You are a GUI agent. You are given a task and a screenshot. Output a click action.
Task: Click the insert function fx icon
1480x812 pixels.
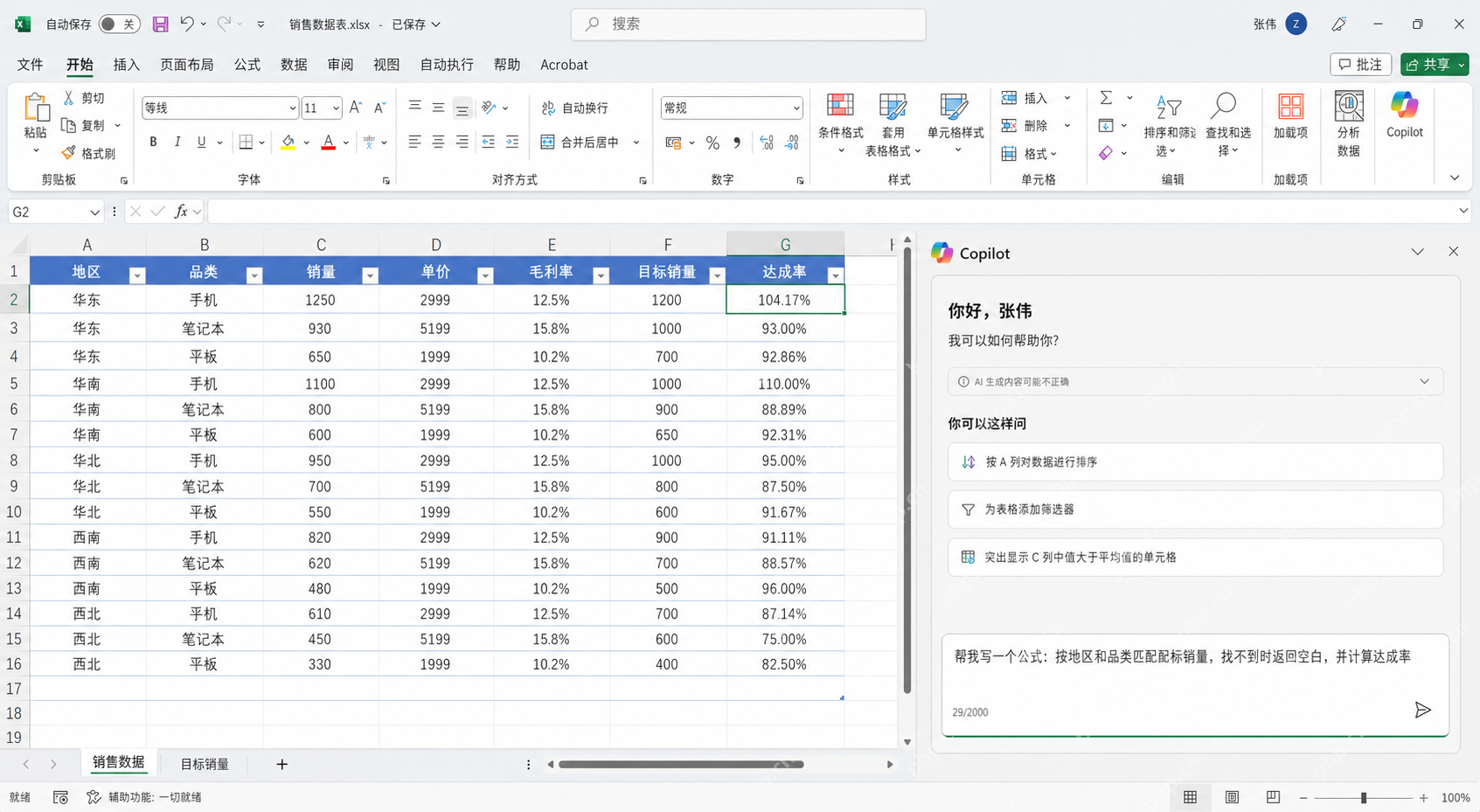click(181, 212)
